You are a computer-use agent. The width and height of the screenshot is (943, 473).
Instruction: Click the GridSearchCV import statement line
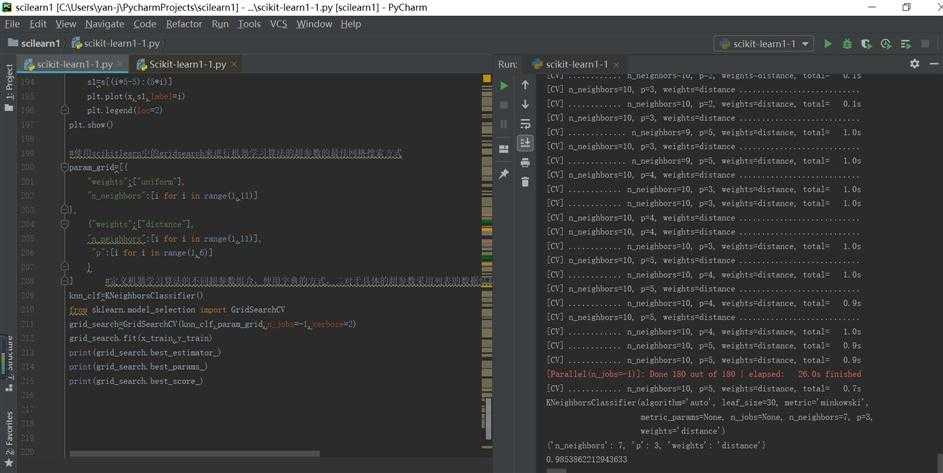point(177,309)
